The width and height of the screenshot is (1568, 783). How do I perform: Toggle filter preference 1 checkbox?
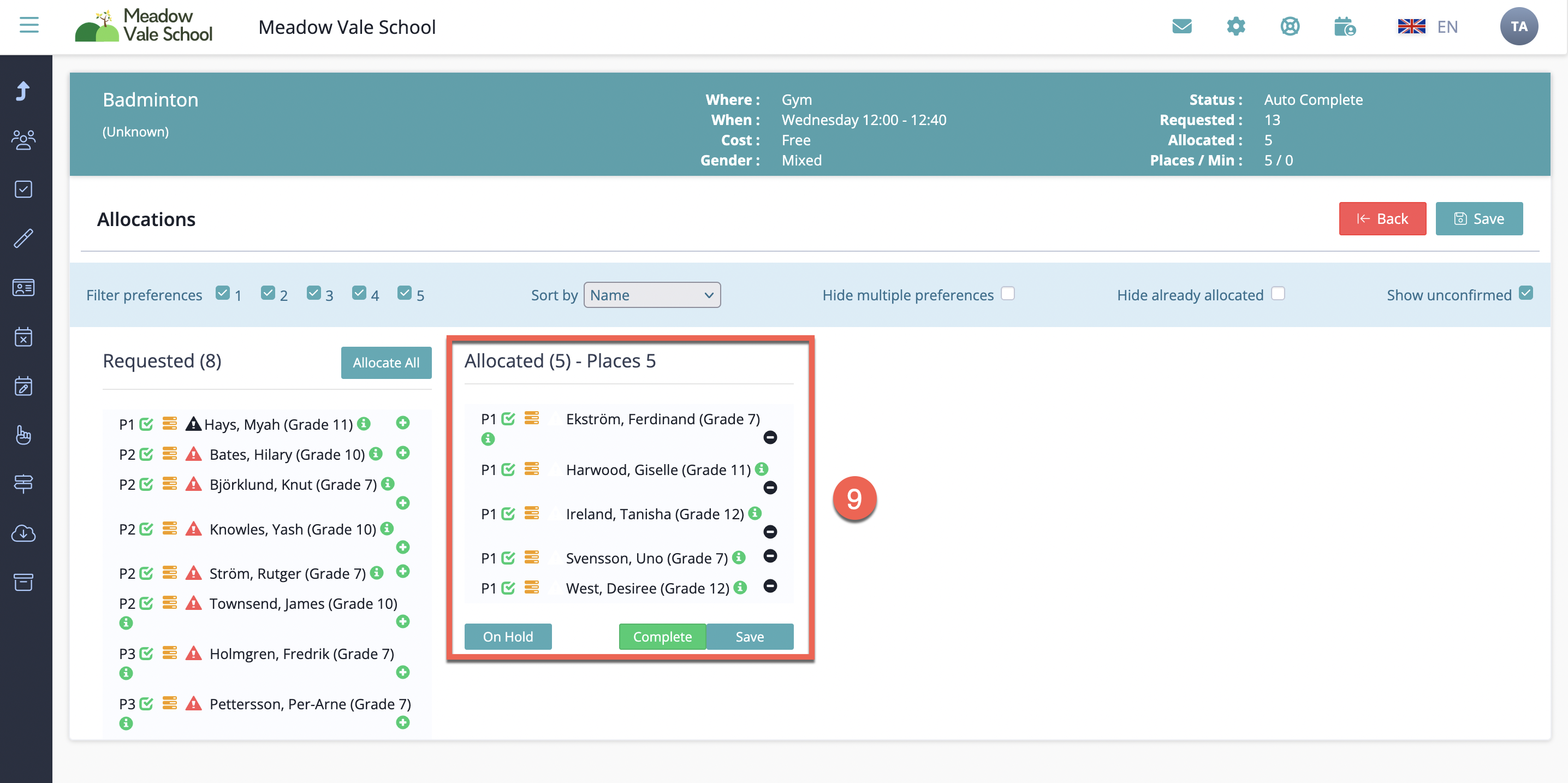[x=223, y=293]
